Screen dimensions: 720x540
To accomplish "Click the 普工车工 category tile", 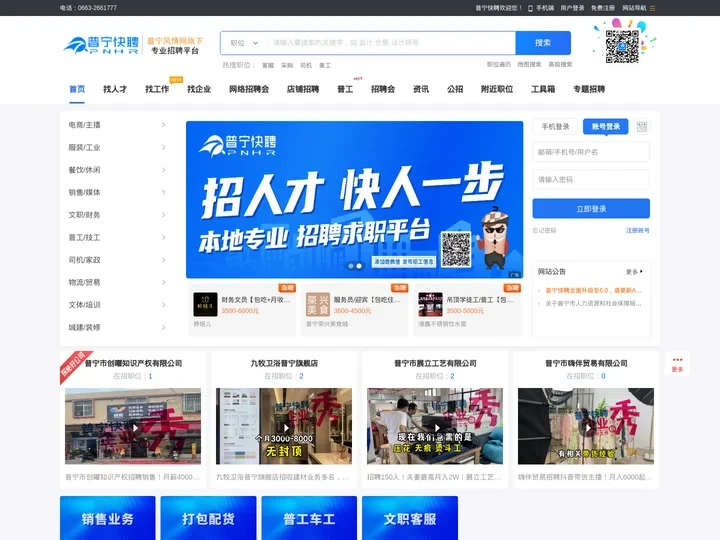I will 309,518.
